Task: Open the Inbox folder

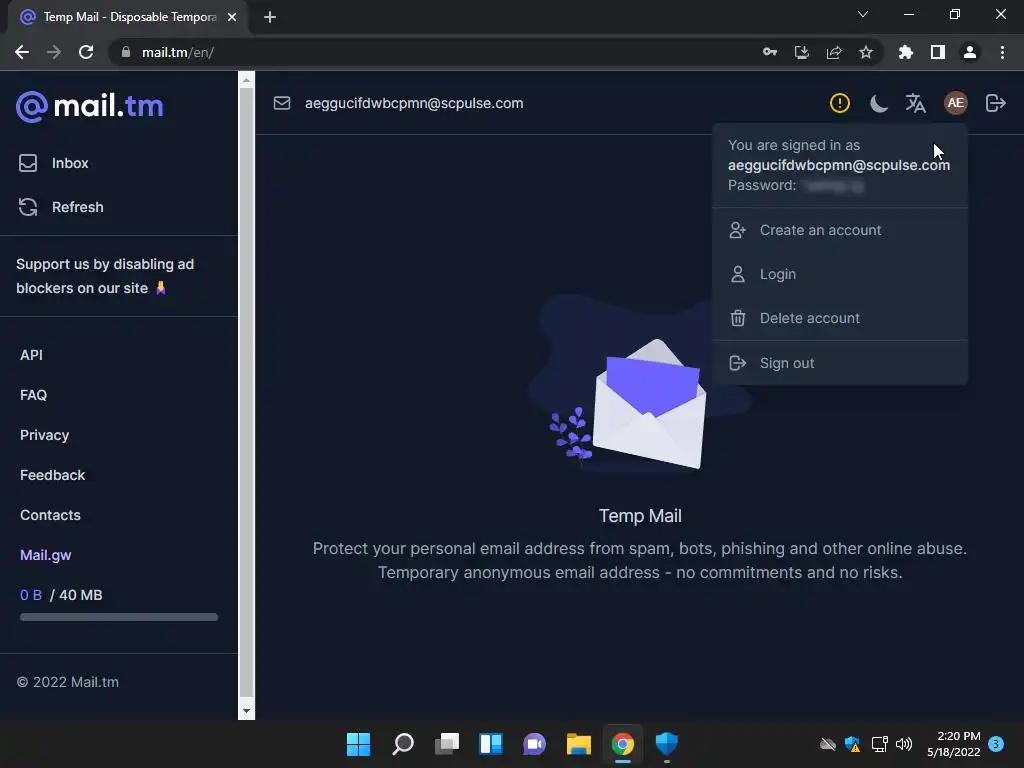Action: click(x=54, y=163)
